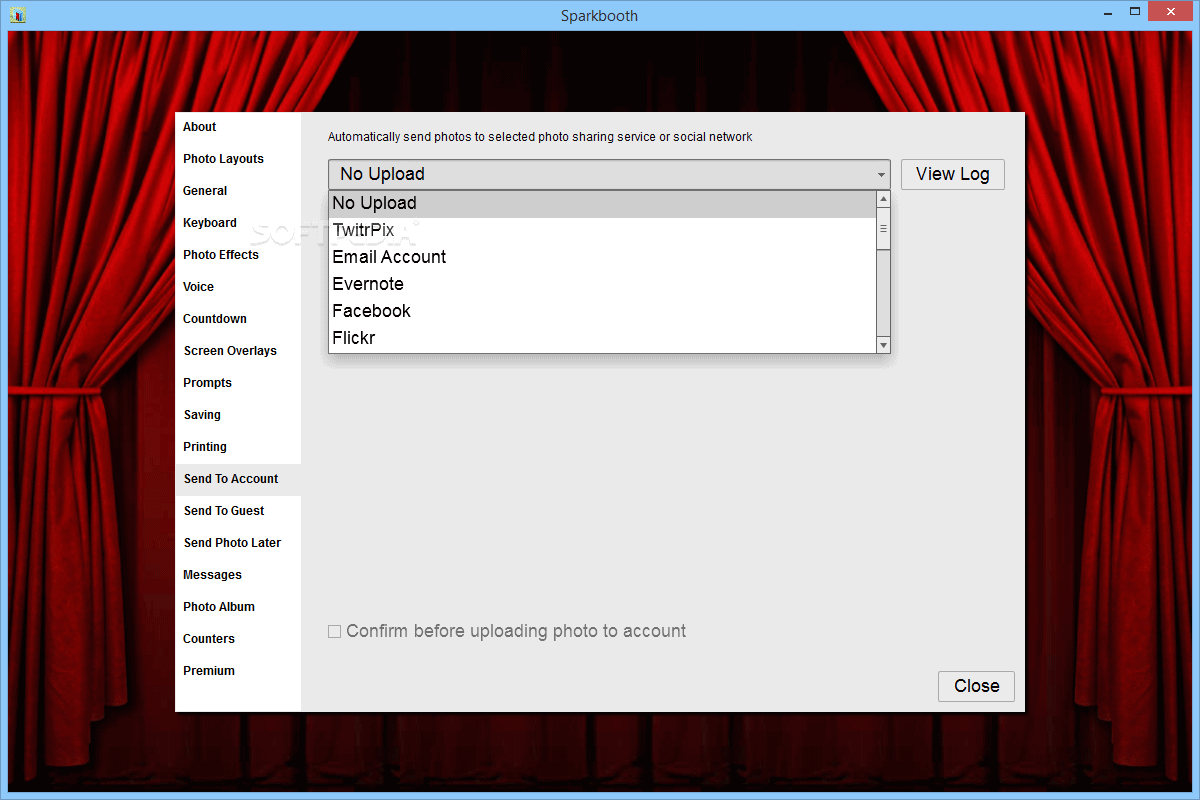The width and height of the screenshot is (1200, 800).
Task: Open the Countdown settings
Action: pyautogui.click(x=238, y=319)
